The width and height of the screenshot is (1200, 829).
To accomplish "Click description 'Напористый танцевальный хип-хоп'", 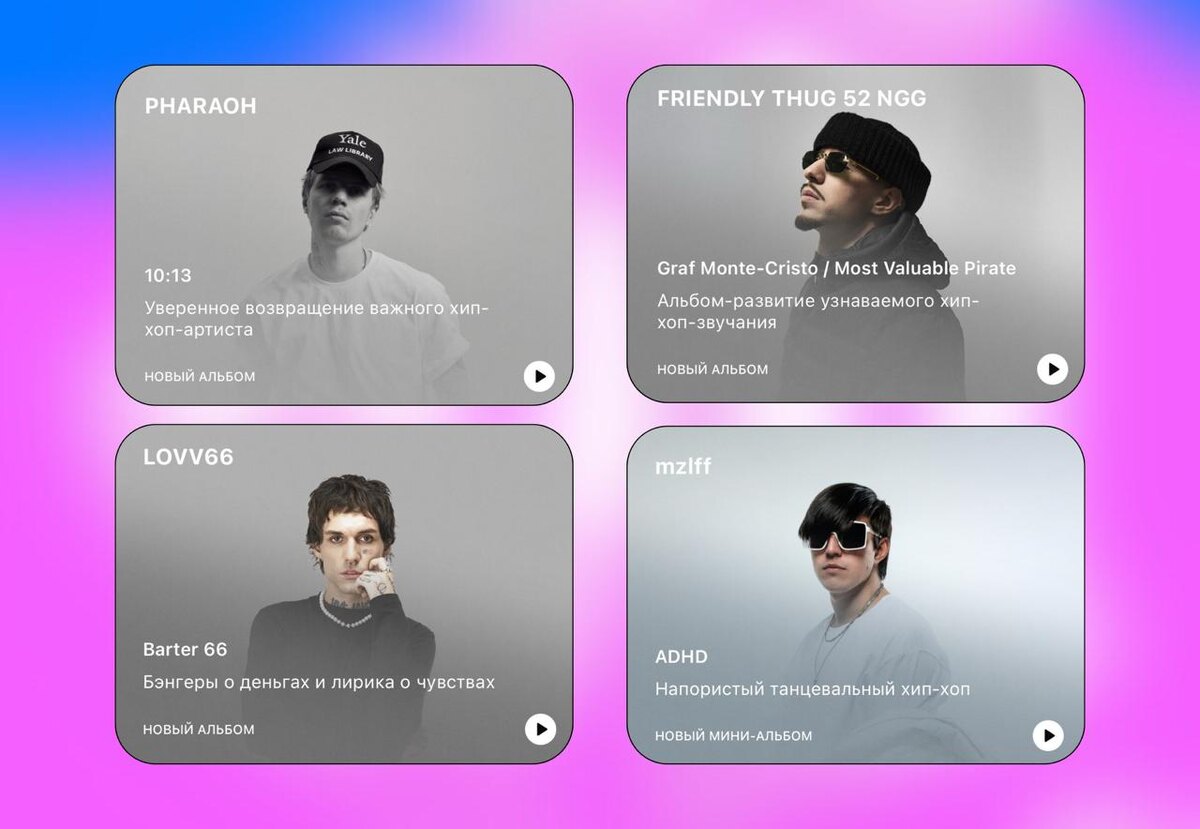I will (x=813, y=690).
